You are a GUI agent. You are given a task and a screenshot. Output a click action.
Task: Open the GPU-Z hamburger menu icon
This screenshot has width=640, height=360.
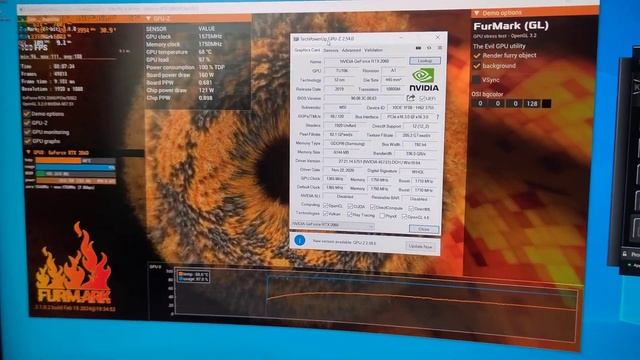tap(440, 48)
